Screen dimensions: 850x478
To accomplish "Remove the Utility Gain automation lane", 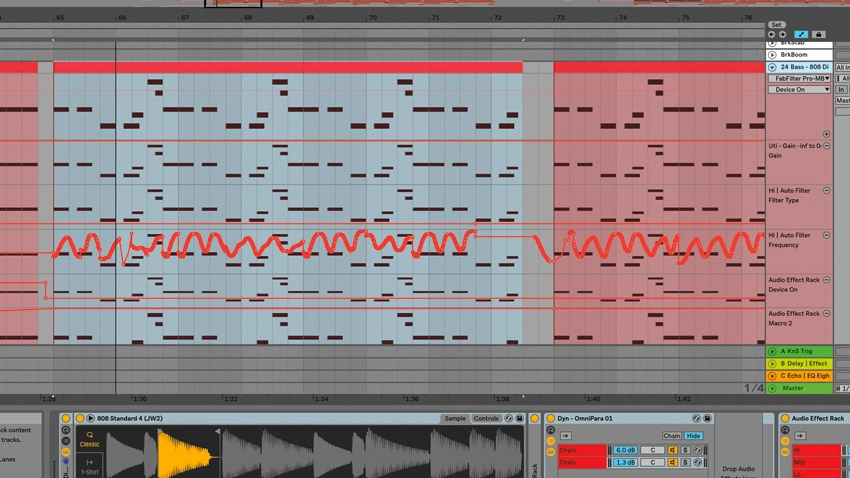I will [826, 146].
